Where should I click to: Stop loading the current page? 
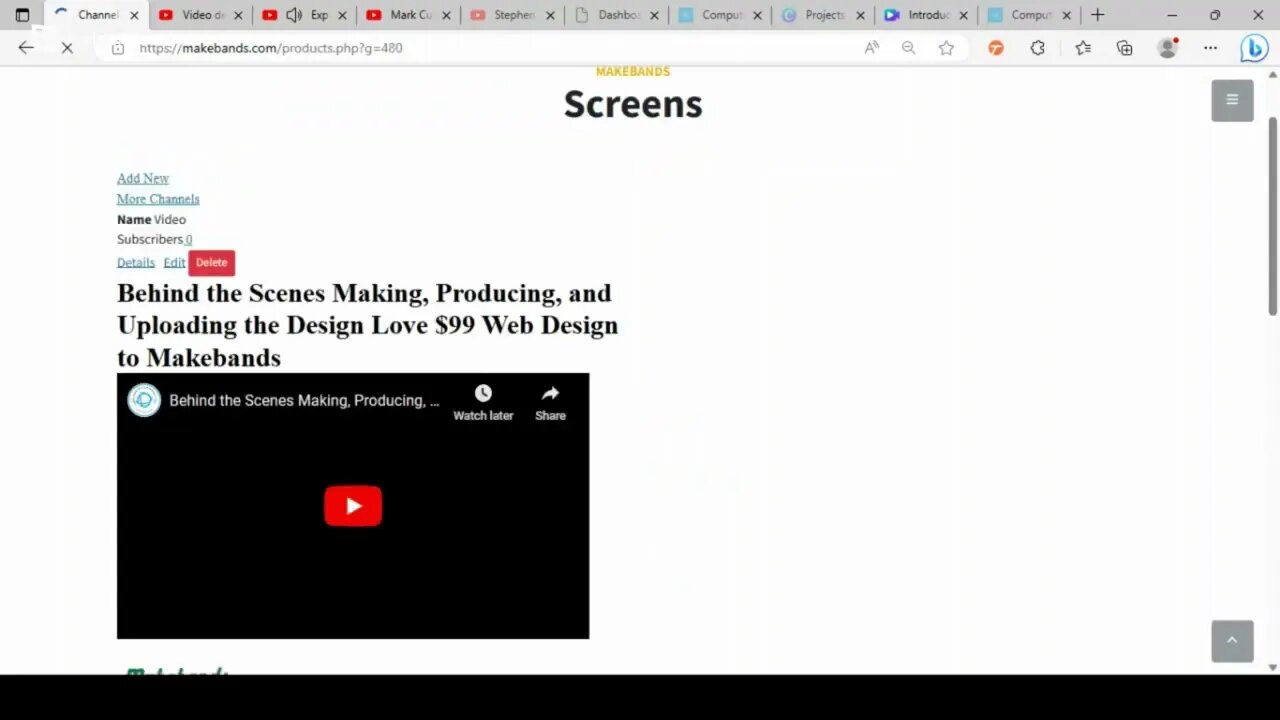coord(67,48)
